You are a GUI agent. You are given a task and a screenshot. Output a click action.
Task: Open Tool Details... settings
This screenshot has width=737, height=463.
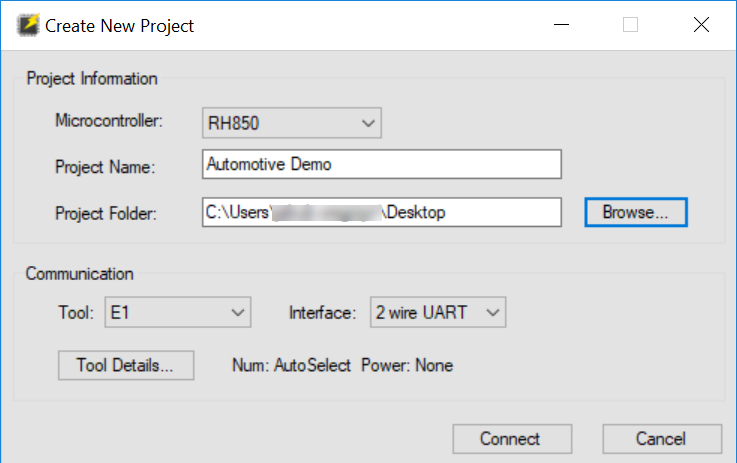126,365
